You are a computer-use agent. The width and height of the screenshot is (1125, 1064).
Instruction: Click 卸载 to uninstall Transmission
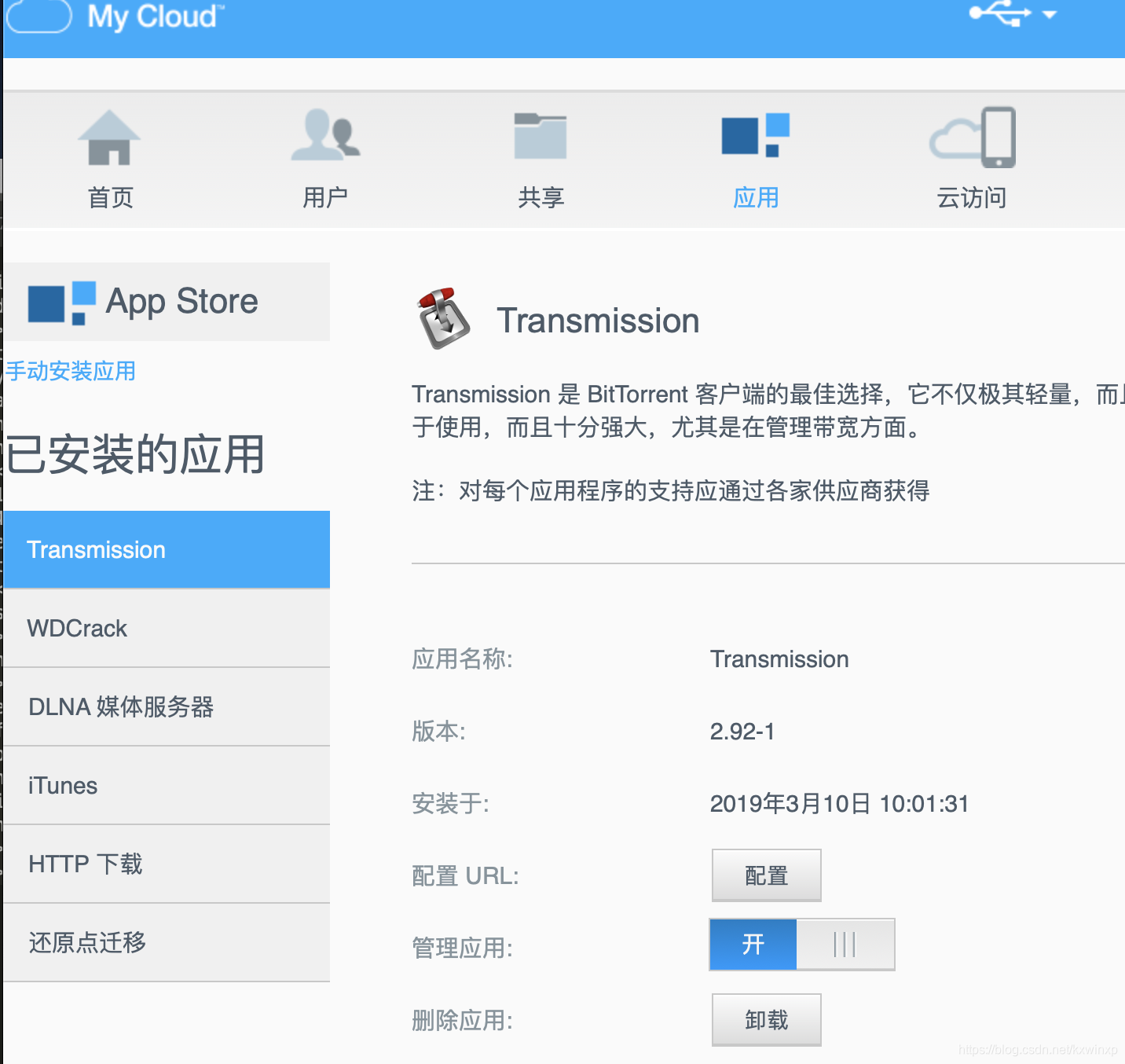[x=765, y=1019]
